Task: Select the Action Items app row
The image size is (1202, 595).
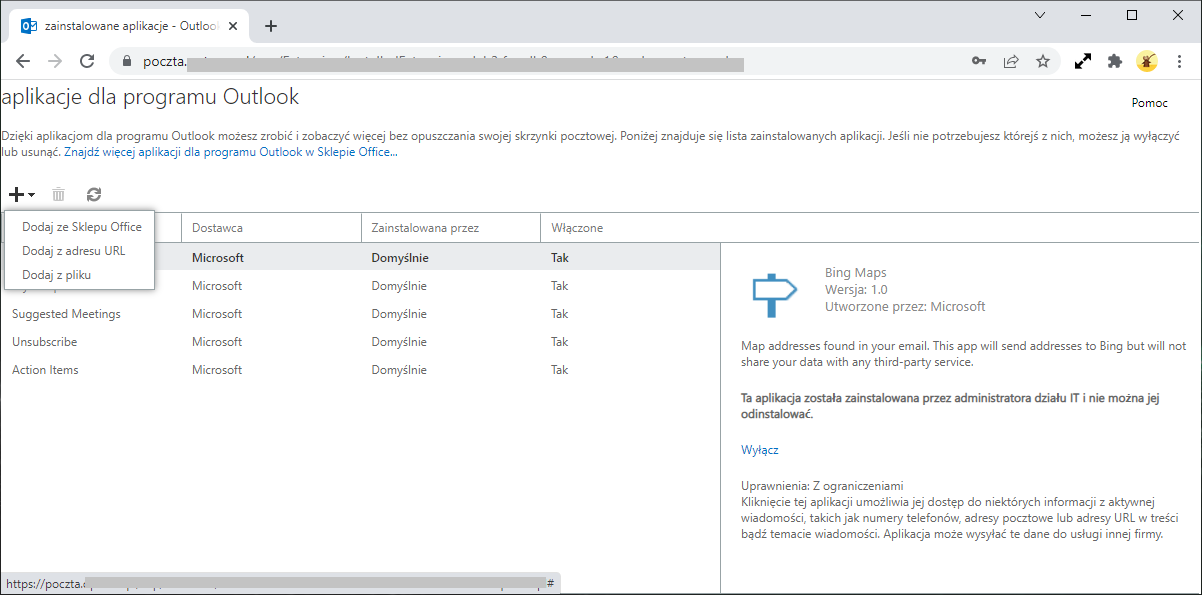Action: point(45,369)
